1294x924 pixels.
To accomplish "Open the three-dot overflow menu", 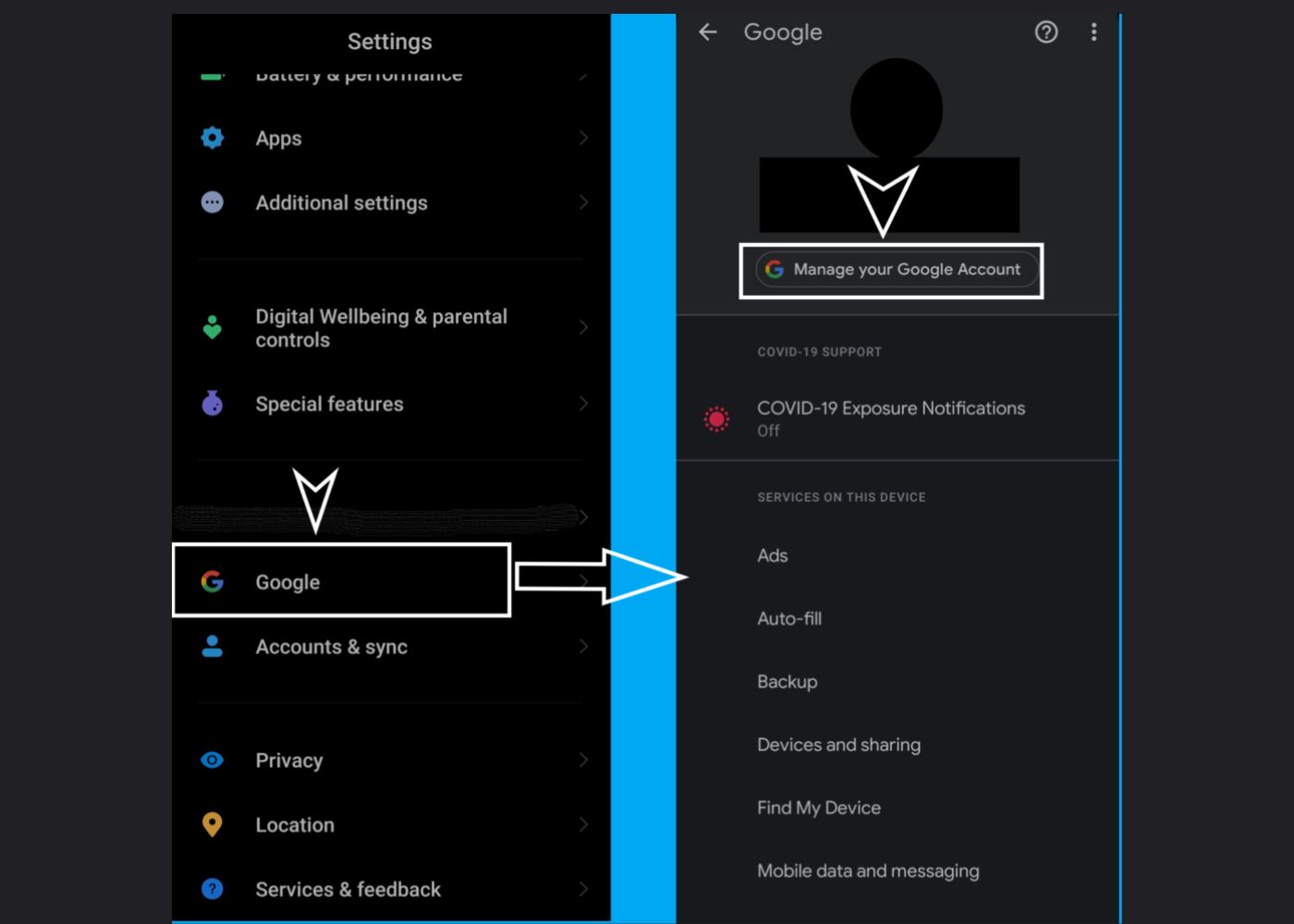I will (x=1093, y=32).
